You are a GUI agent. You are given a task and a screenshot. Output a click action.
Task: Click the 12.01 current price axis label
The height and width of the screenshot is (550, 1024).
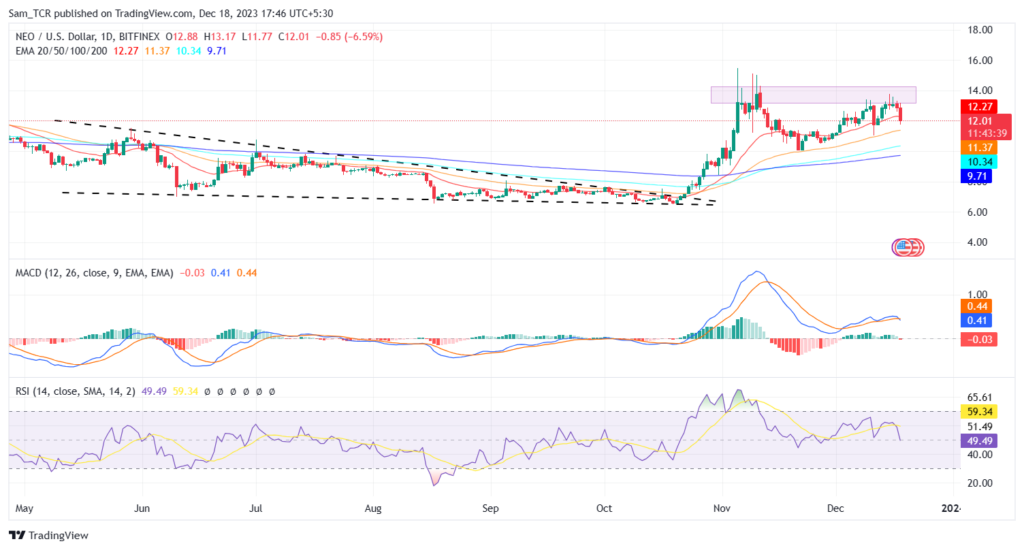[x=980, y=121]
